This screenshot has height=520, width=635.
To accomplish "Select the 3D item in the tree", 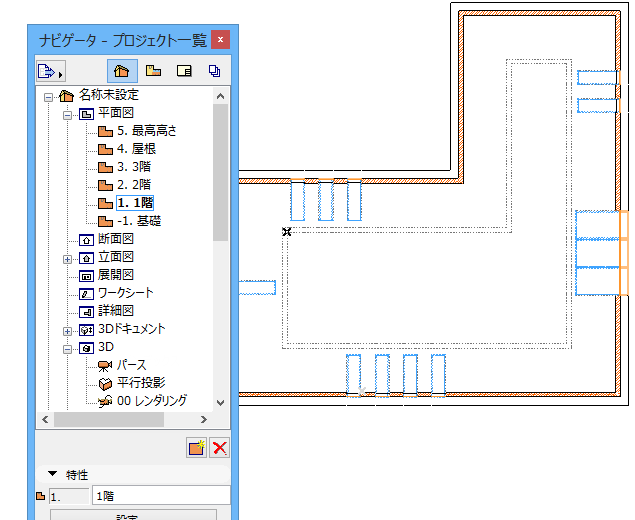I will [106, 347].
